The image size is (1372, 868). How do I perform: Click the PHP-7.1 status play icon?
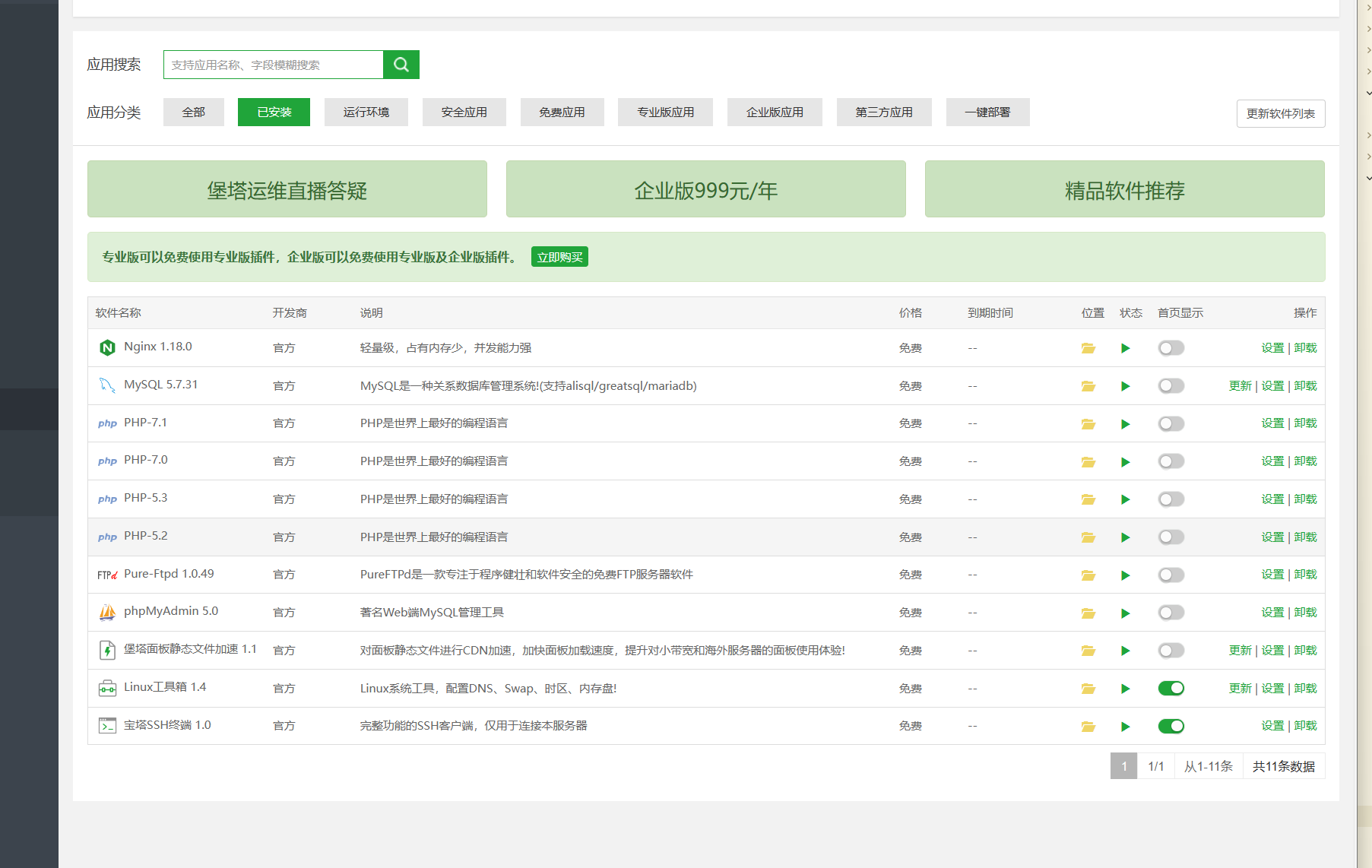[x=1126, y=424]
